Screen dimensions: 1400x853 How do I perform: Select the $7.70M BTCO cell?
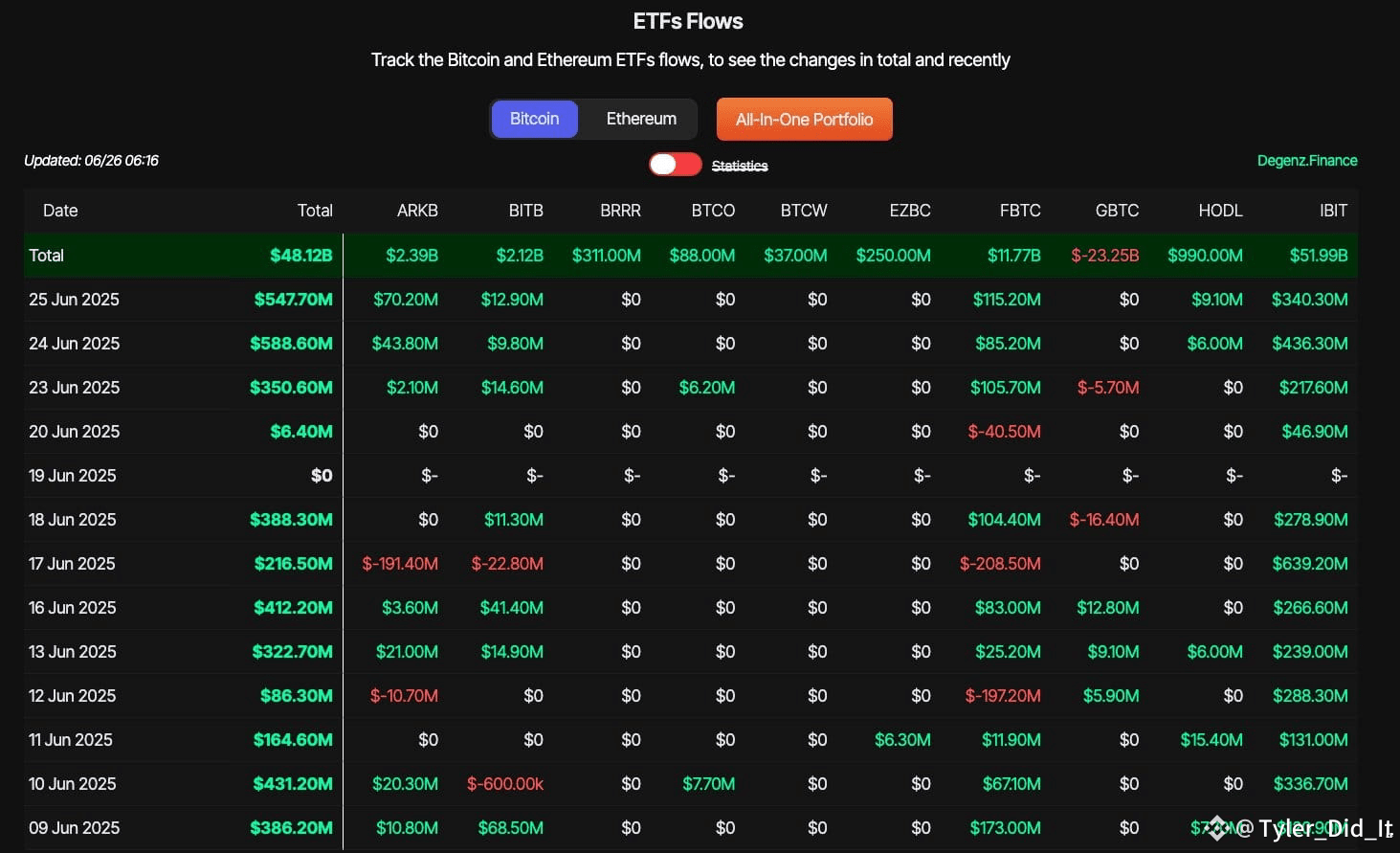click(709, 784)
